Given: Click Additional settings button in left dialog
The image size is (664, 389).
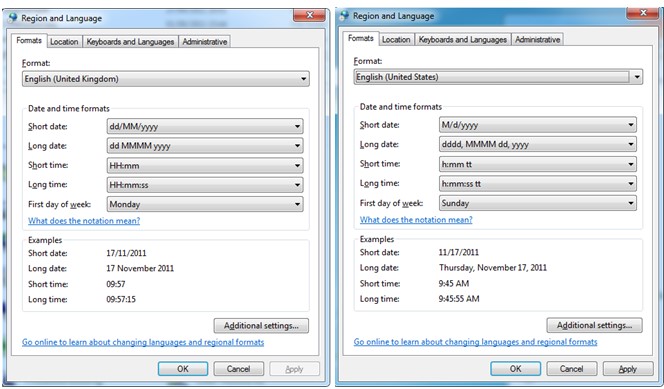Looking at the screenshot, I should 261,326.
